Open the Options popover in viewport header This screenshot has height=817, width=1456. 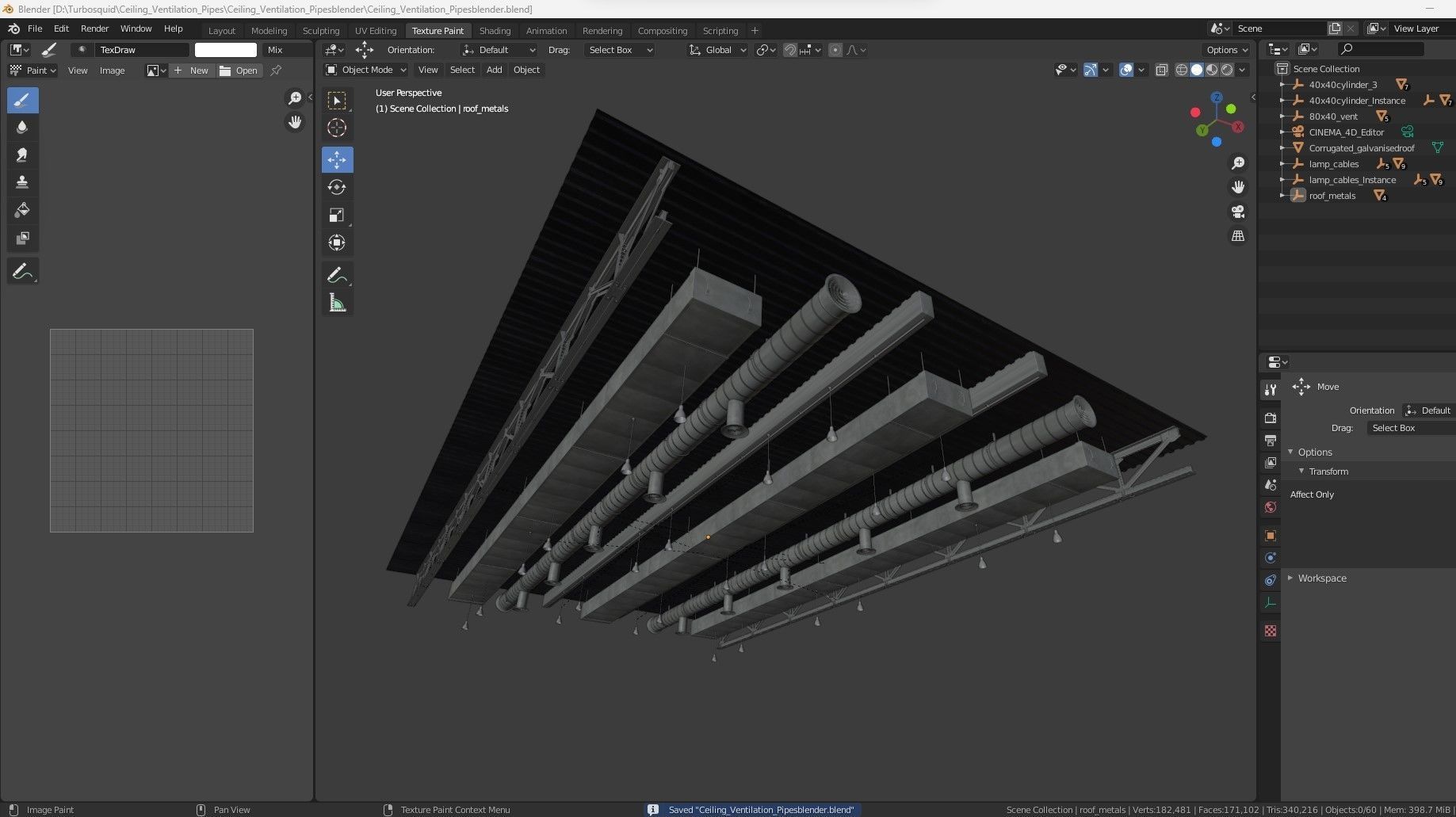click(1227, 50)
